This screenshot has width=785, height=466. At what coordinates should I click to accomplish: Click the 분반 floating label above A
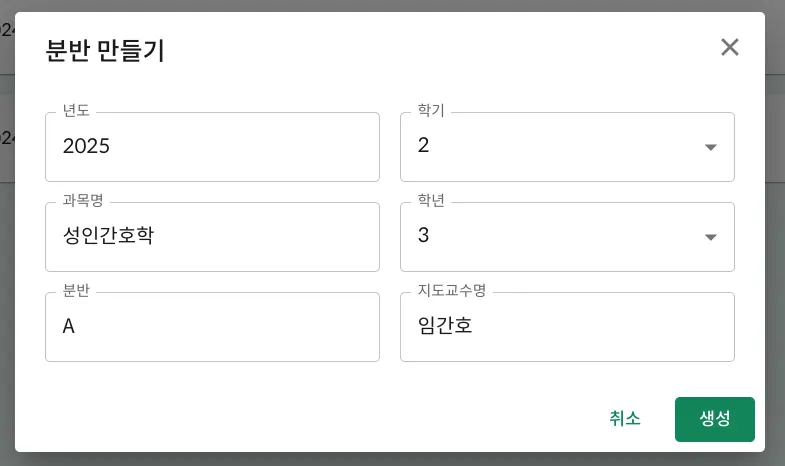pyautogui.click(x=76, y=291)
